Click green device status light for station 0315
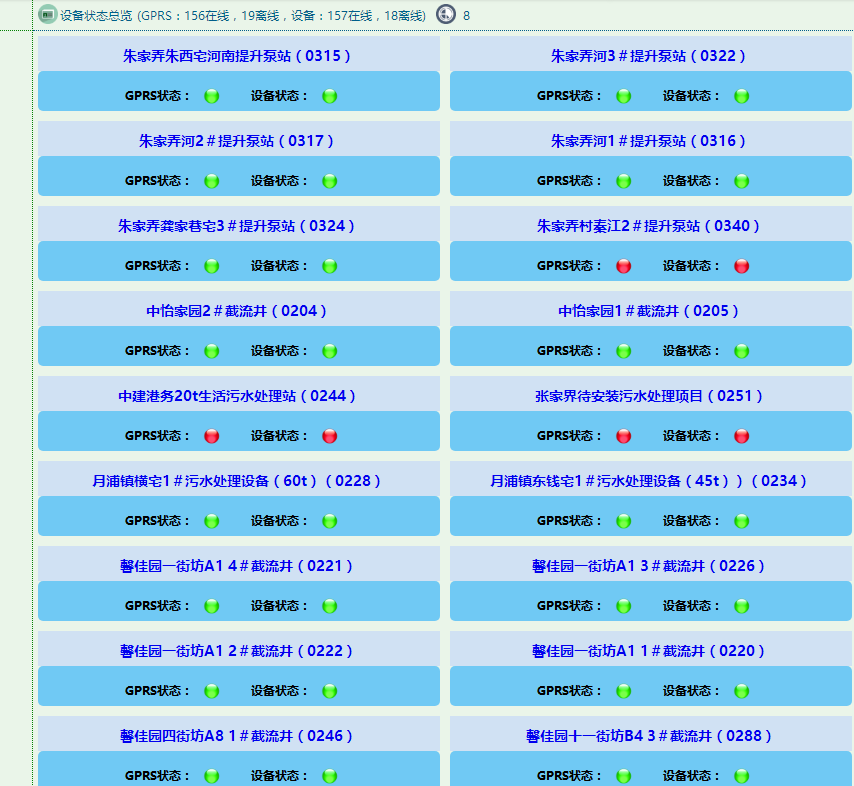The height and width of the screenshot is (786, 854). coord(330,96)
